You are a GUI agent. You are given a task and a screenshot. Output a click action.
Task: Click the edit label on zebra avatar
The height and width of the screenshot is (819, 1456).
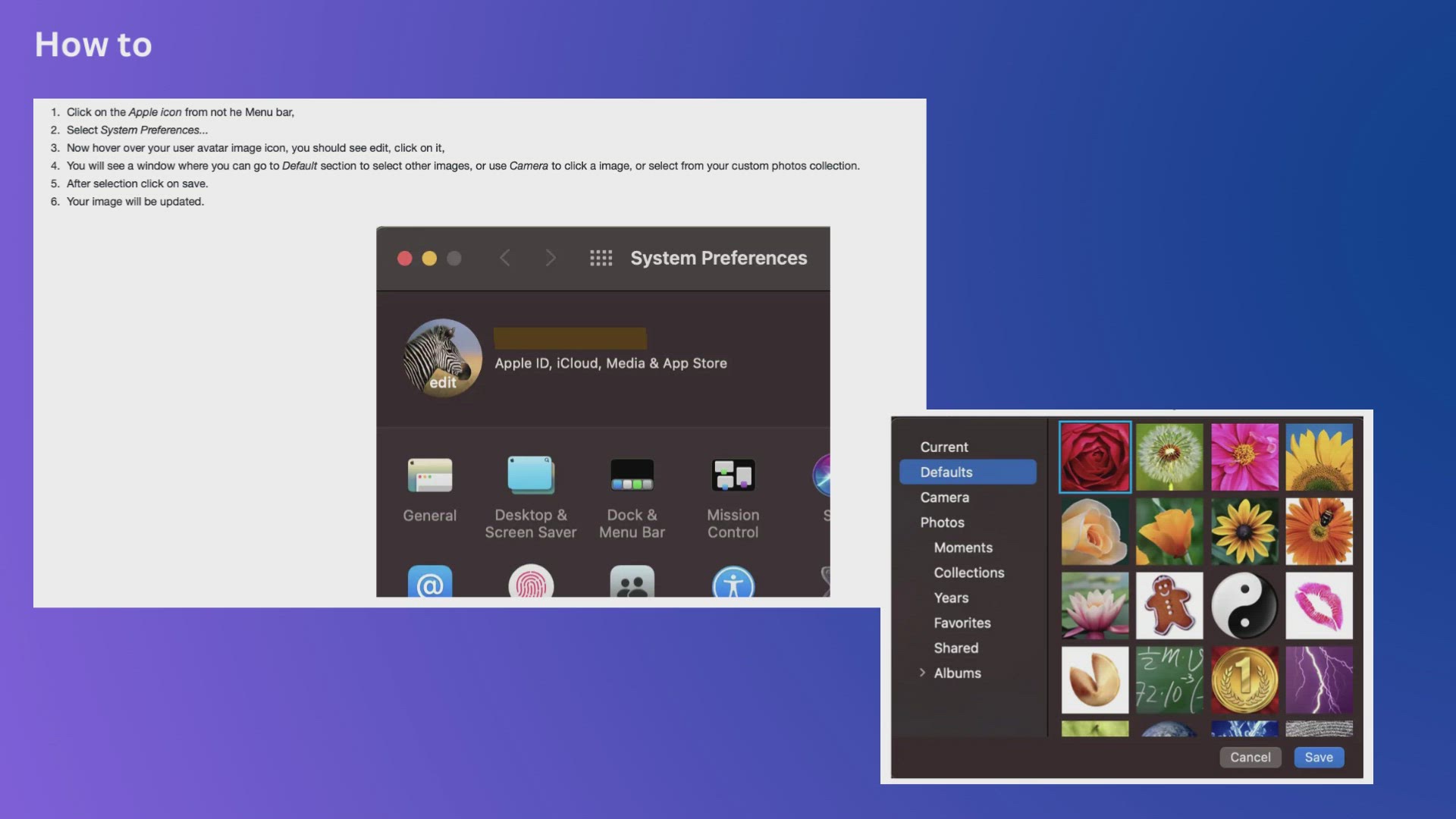point(443,383)
